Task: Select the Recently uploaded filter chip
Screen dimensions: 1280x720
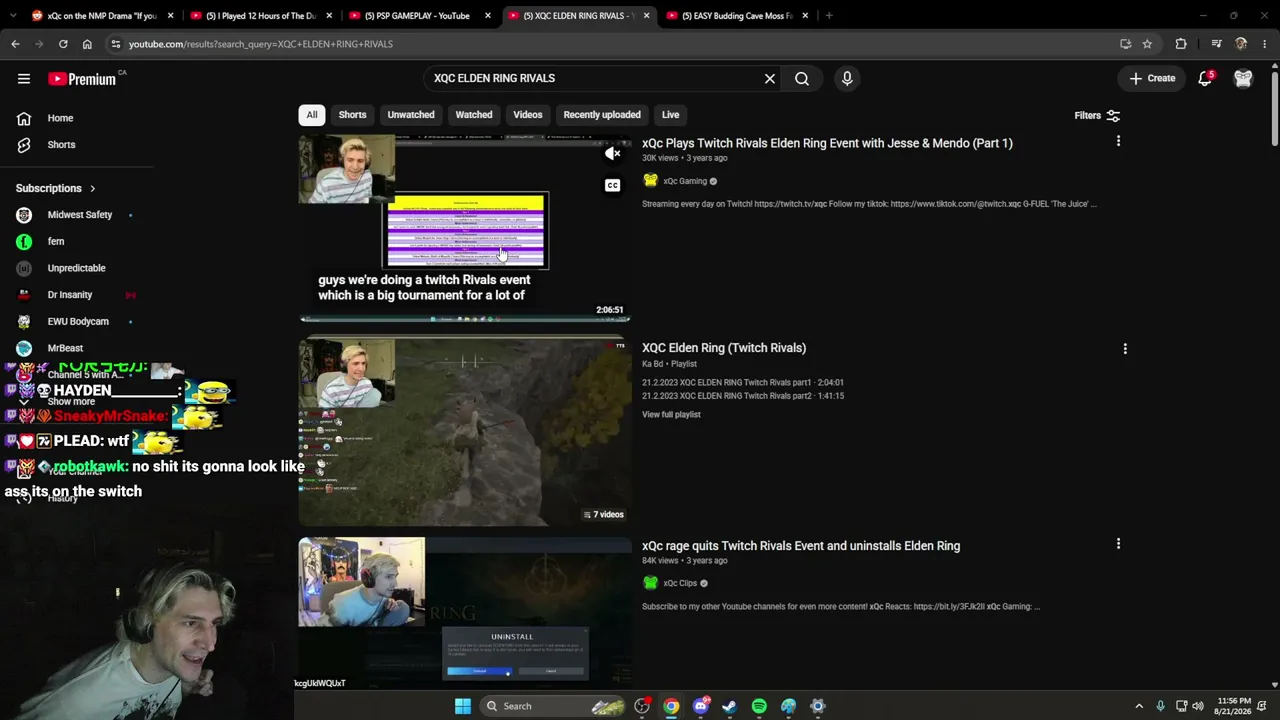Action: [602, 115]
